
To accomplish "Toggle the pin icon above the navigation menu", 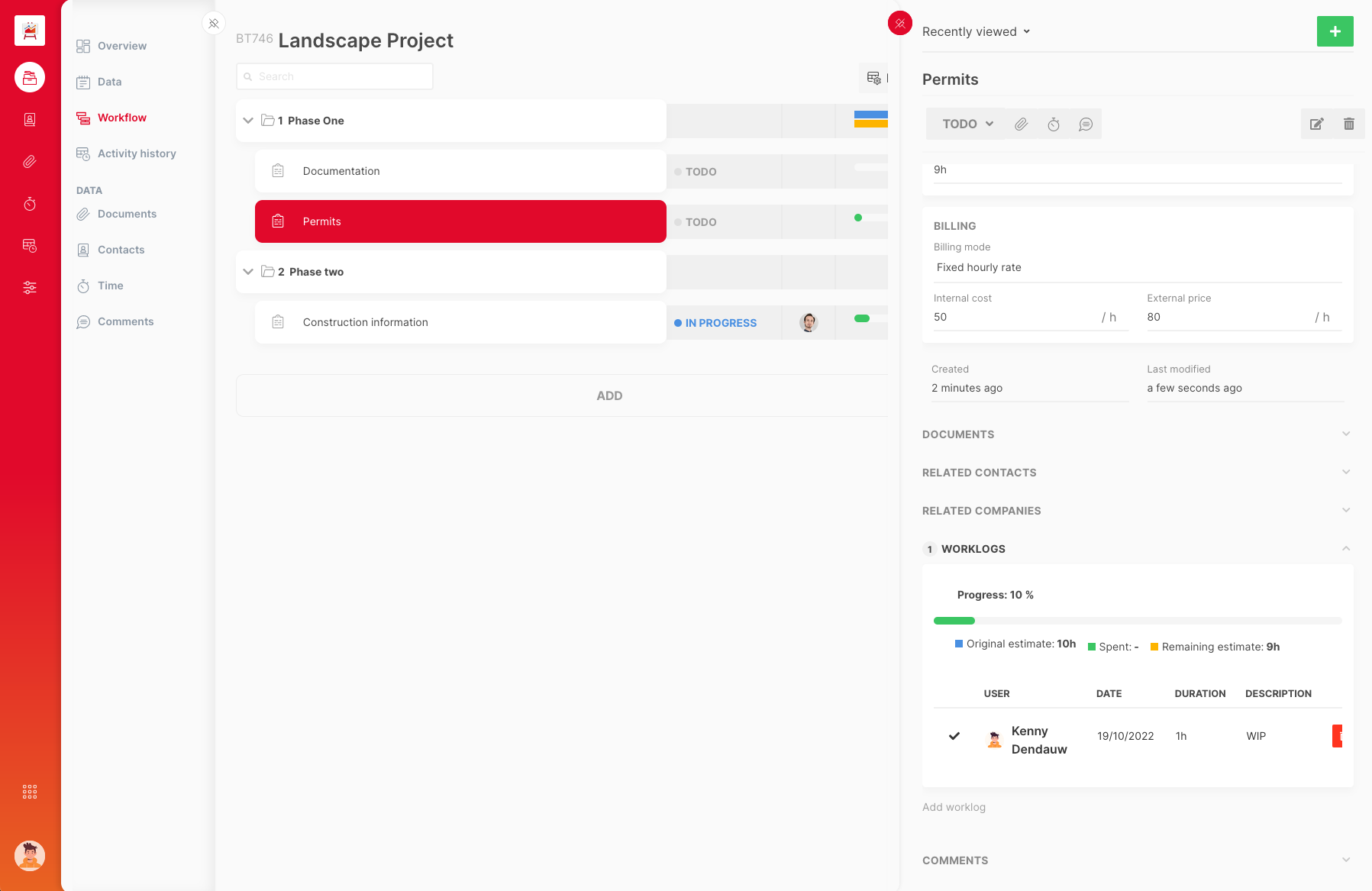I will [x=214, y=24].
